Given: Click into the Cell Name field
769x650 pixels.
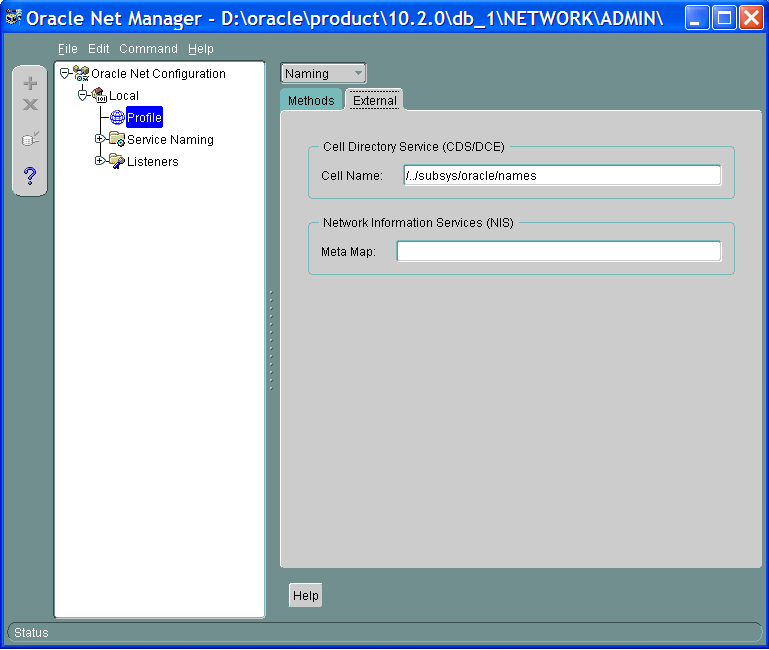Looking at the screenshot, I should (x=562, y=175).
